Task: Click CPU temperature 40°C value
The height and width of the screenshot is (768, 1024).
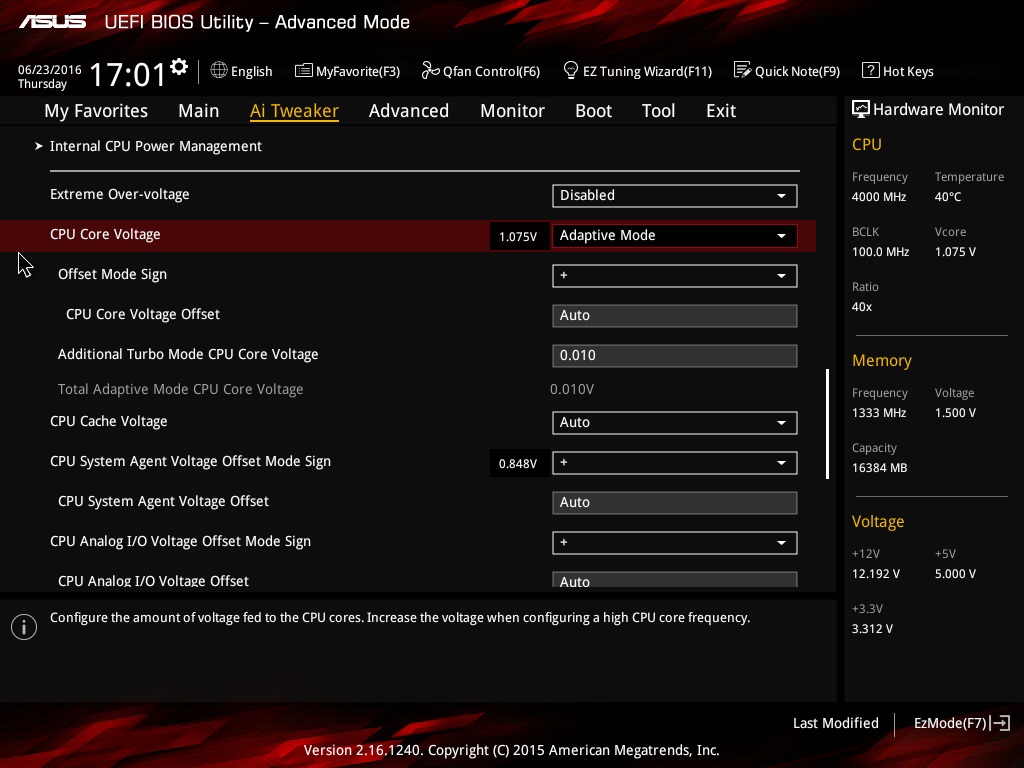Action: coord(948,197)
